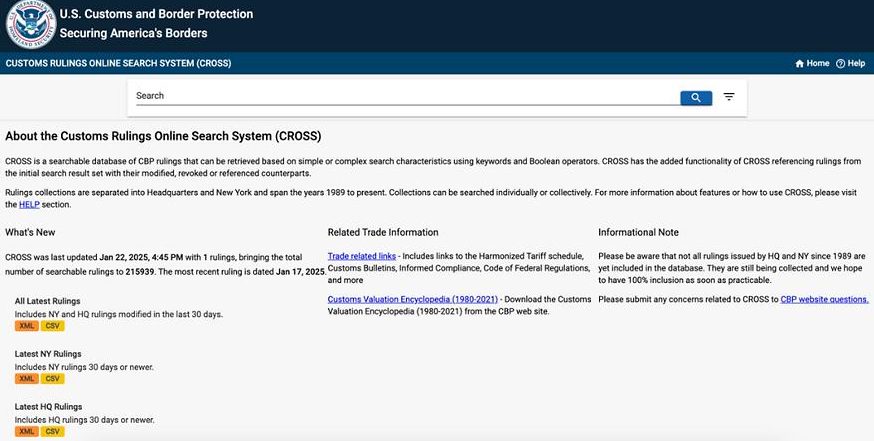Open Customs Valuation Encyclopedia (1980-2021) link
Viewport: 874px width, 441px height.
412,299
